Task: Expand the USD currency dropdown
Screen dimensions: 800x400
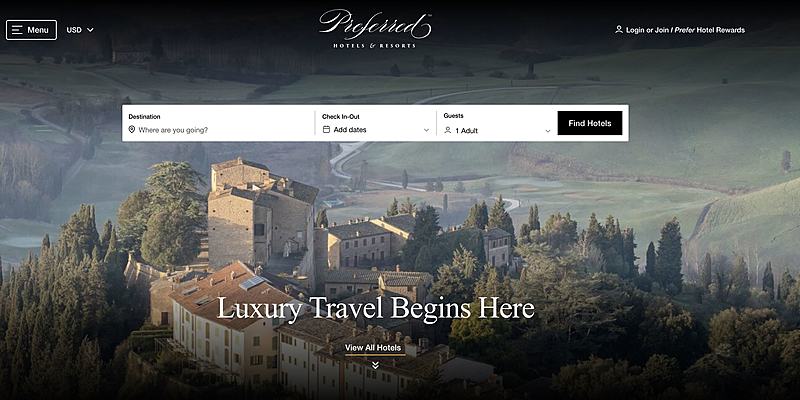Action: pyautogui.click(x=80, y=30)
